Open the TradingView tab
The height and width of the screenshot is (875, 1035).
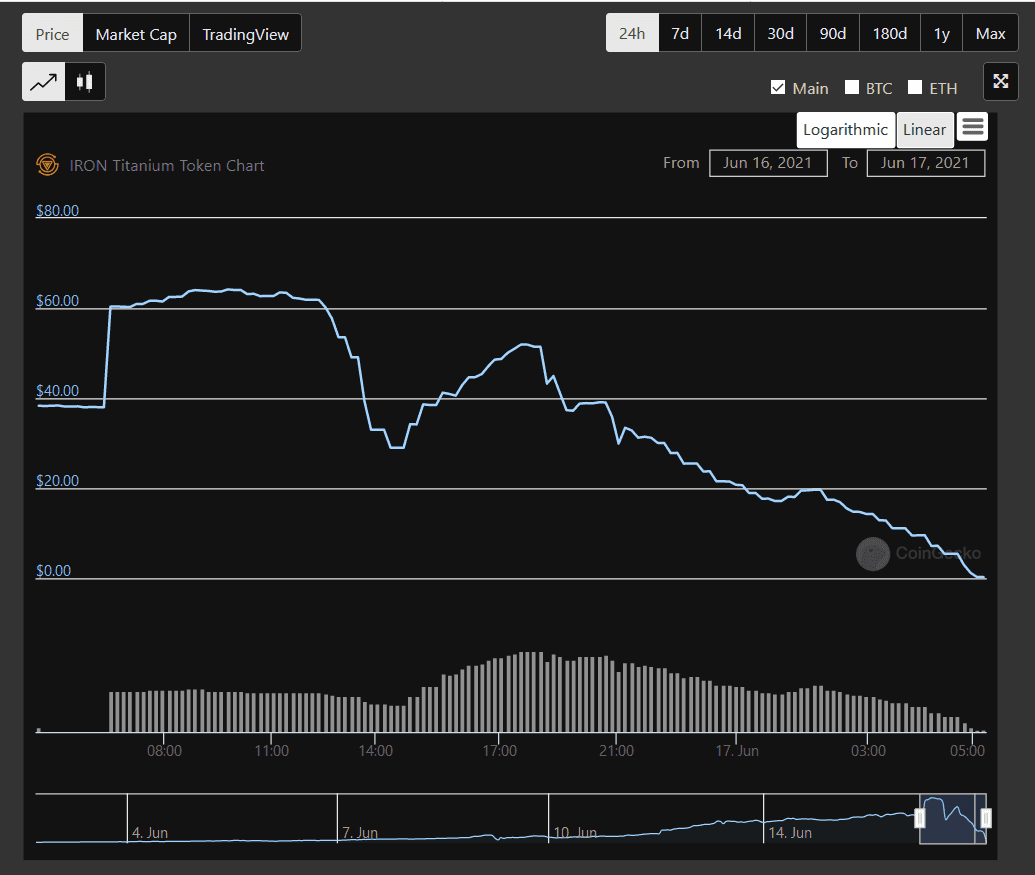[x=245, y=34]
